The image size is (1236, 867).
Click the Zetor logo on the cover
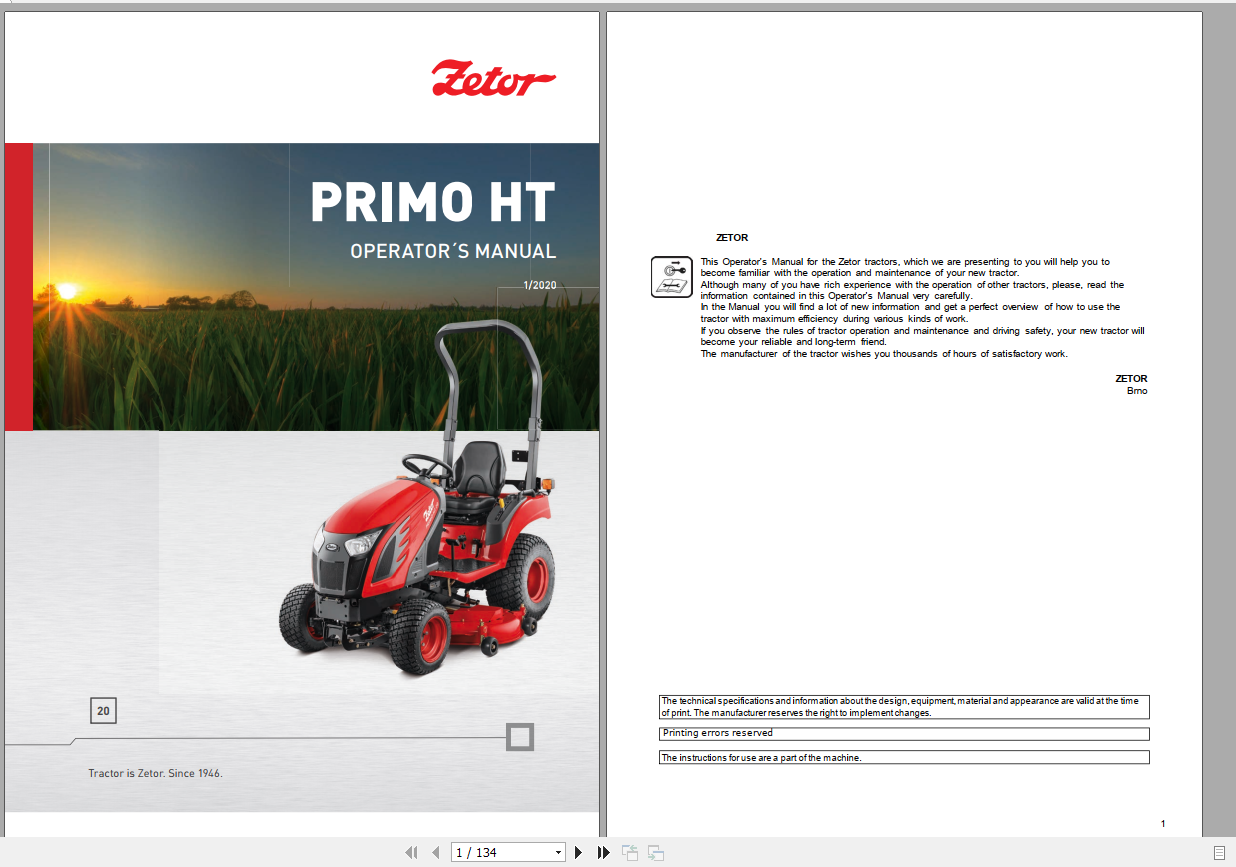click(x=493, y=79)
